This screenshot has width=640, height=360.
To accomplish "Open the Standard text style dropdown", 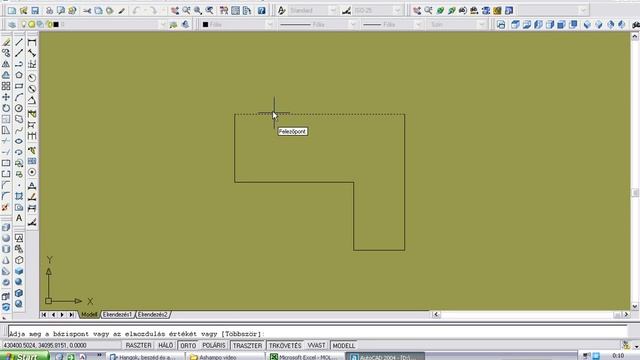I will (x=333, y=11).
